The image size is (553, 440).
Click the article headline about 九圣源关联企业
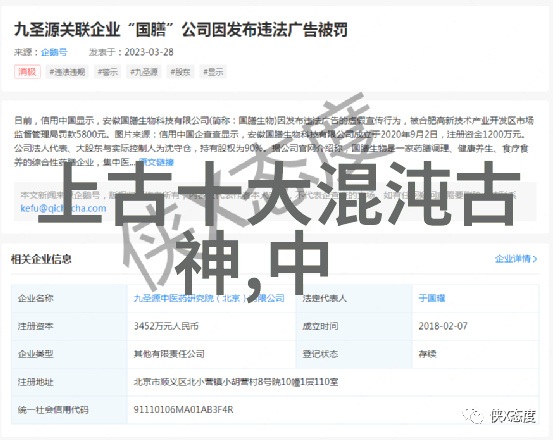pyautogui.click(x=181, y=30)
